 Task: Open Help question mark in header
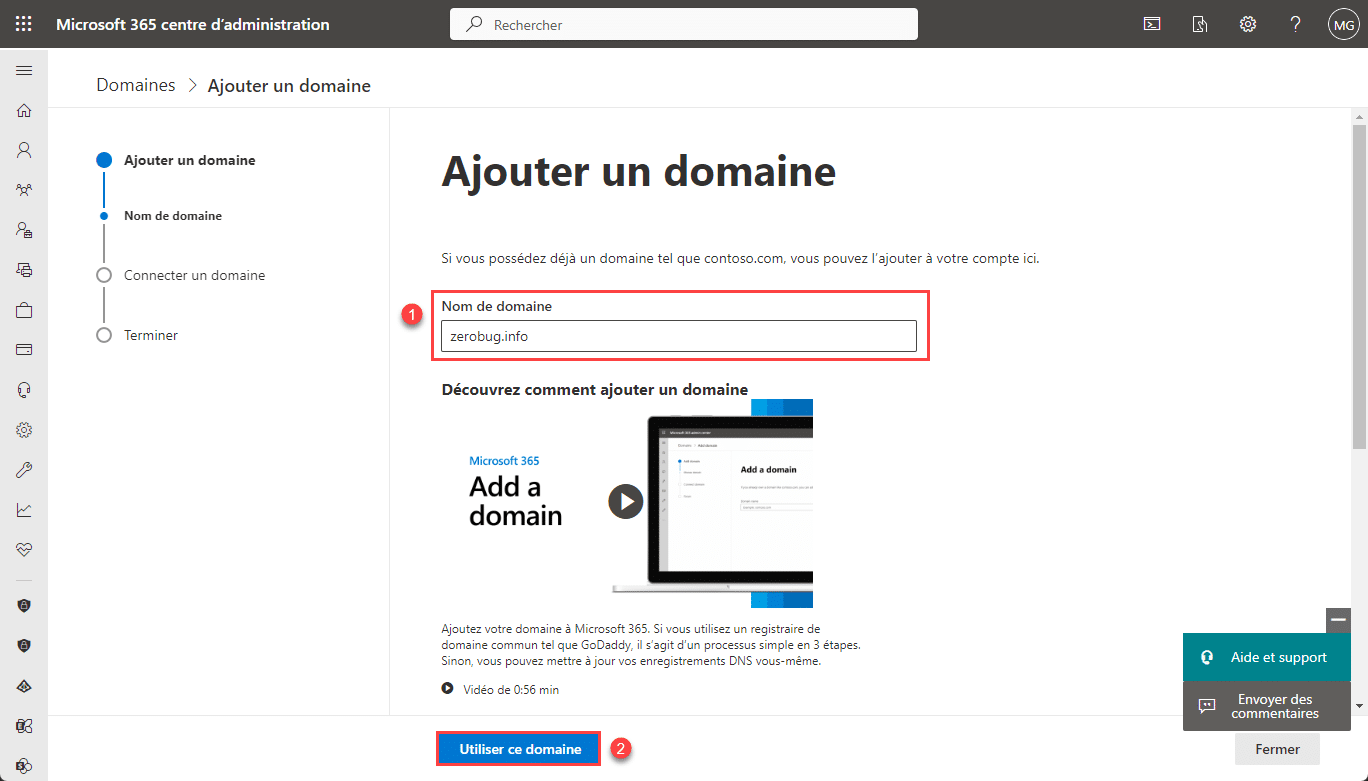[x=1296, y=24]
